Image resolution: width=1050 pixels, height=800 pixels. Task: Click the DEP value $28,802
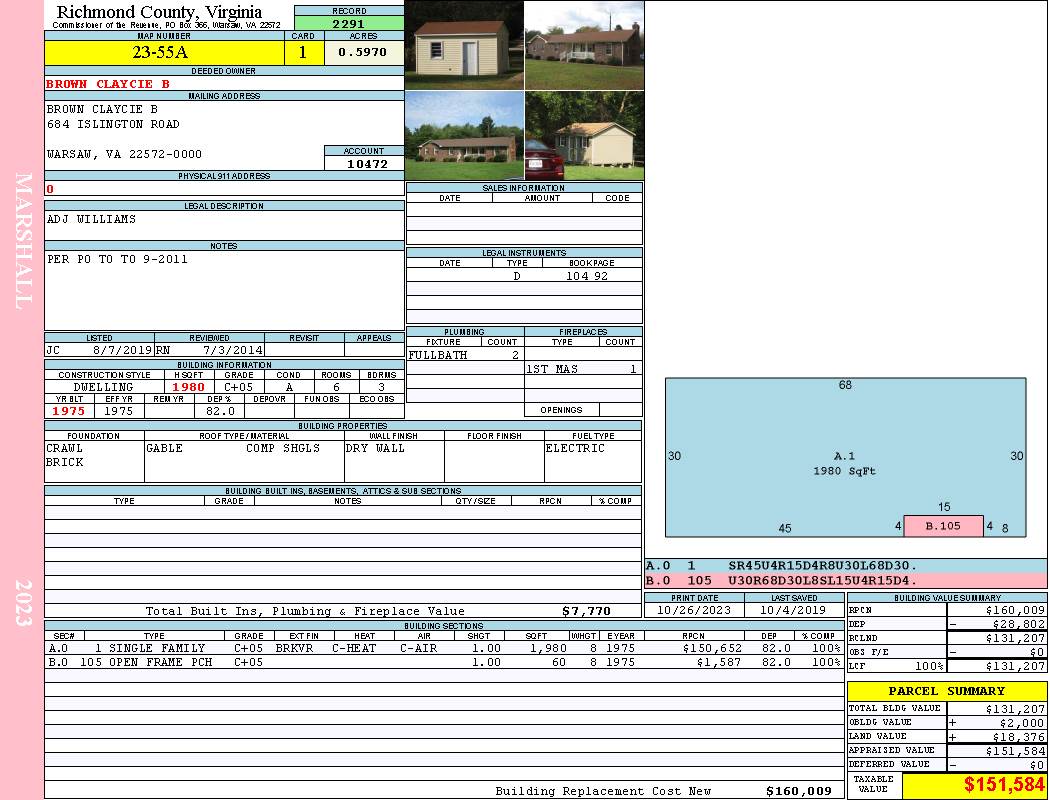coord(1019,624)
